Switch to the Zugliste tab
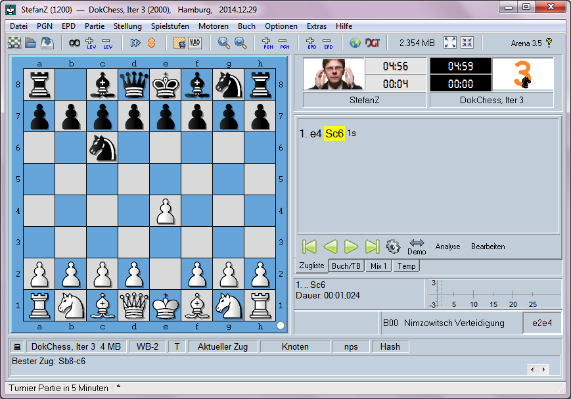This screenshot has width=571, height=399. [x=311, y=266]
